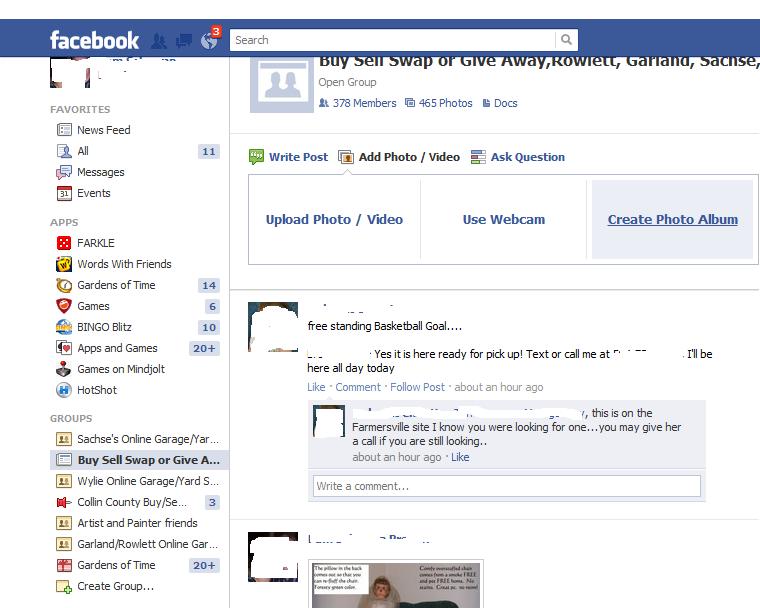
Task: Click Create Photo Album link
Action: tap(673, 219)
